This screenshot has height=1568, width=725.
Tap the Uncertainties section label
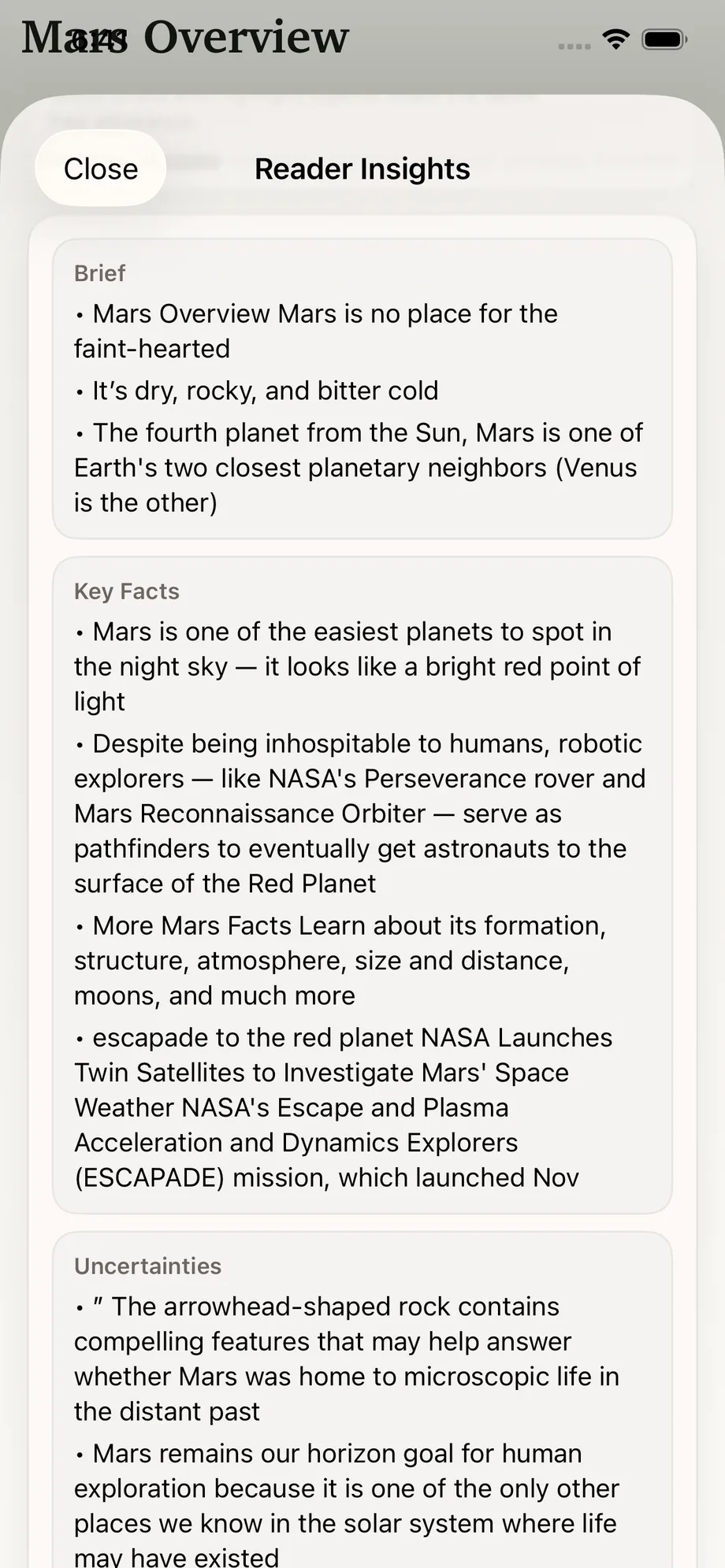click(147, 1266)
